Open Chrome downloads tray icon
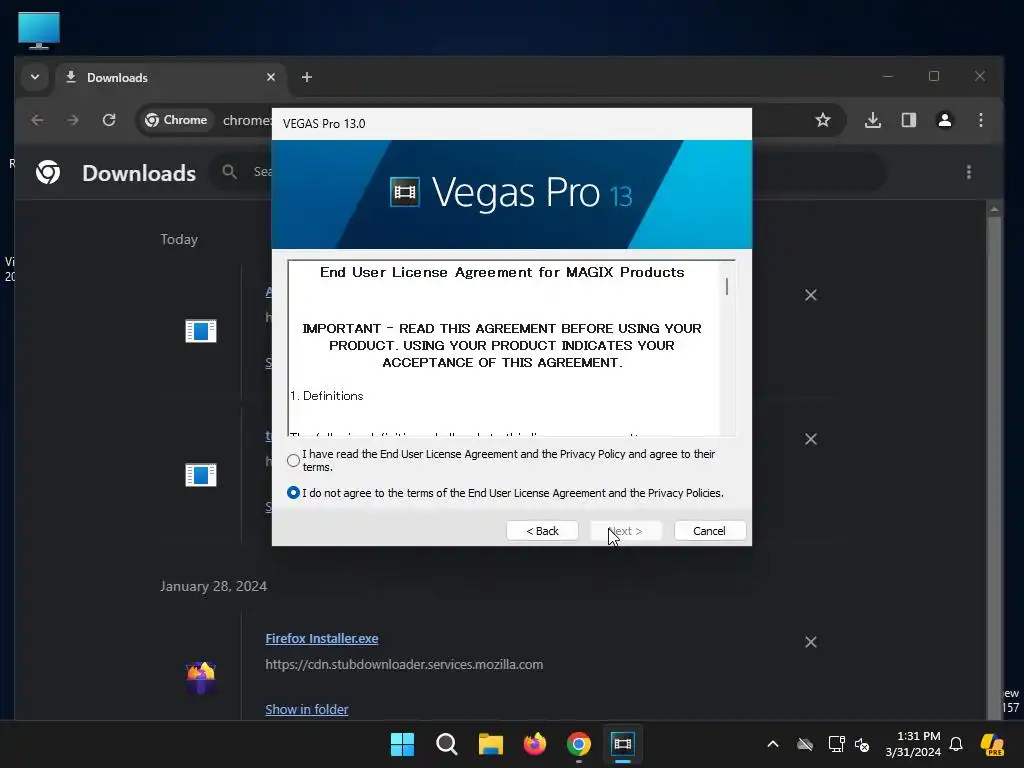1024x768 pixels. pos(873,120)
